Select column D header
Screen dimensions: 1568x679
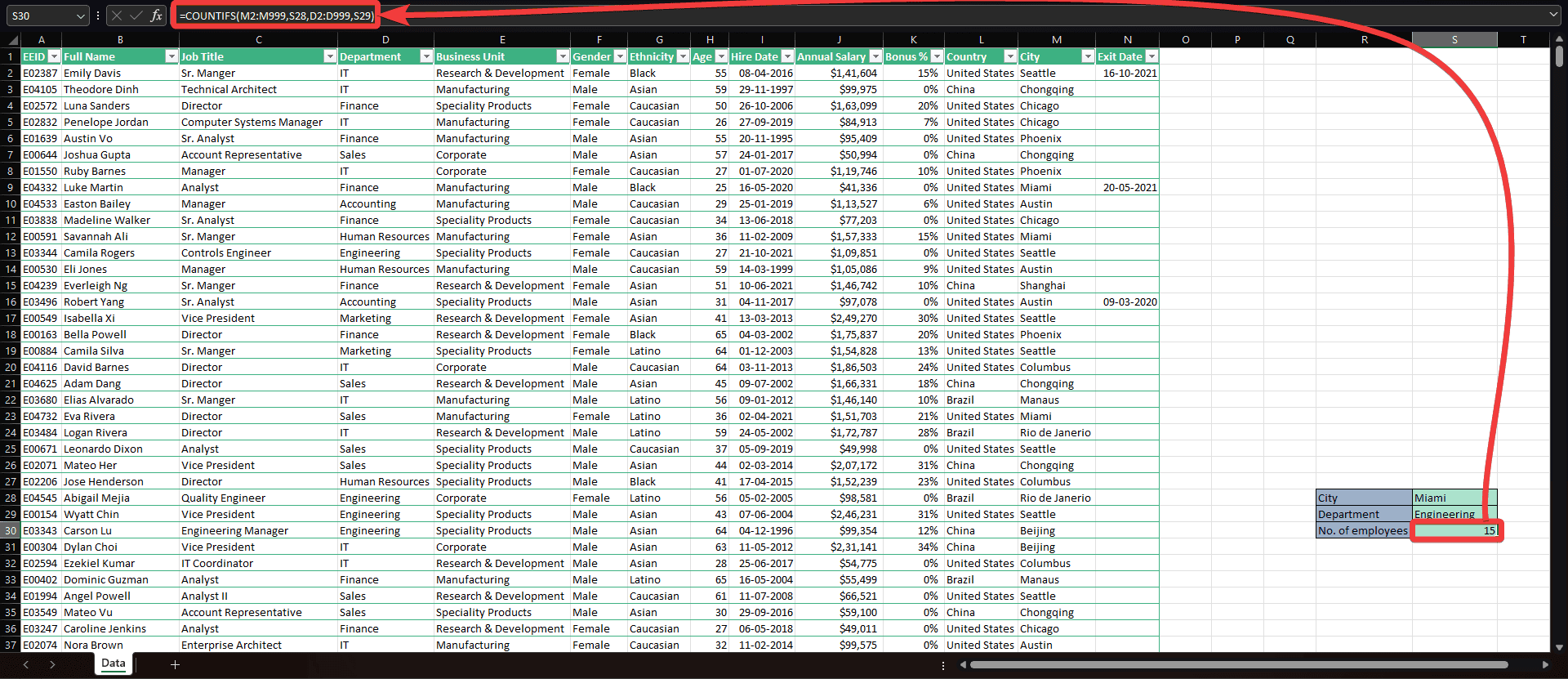tap(385, 40)
